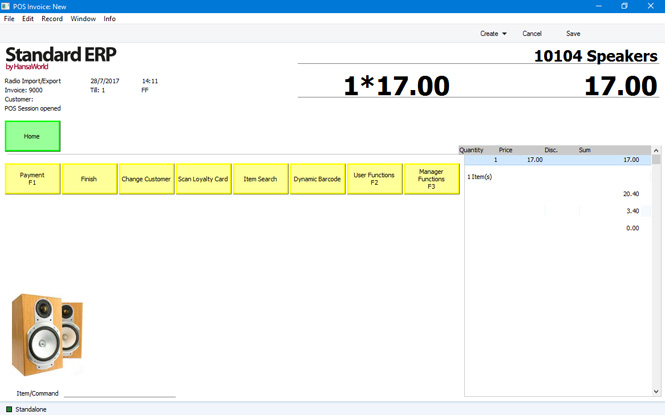Click the Radio Import/Export company name
The width and height of the screenshot is (665, 415).
(33, 81)
